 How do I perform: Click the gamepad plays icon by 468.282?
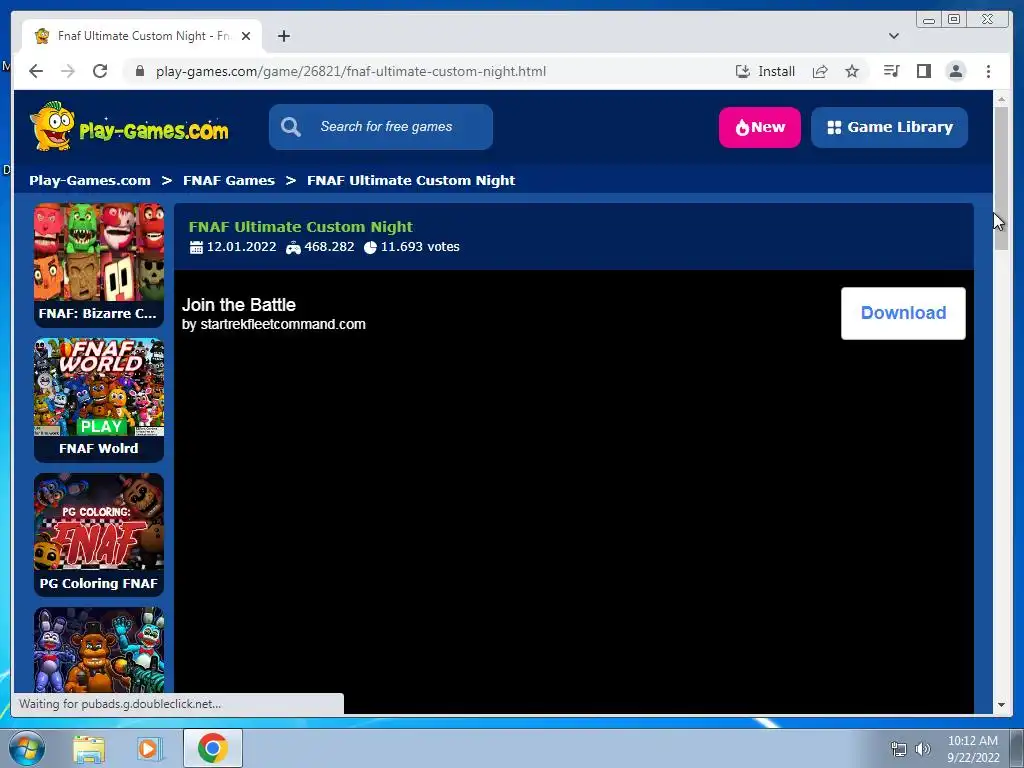click(293, 248)
